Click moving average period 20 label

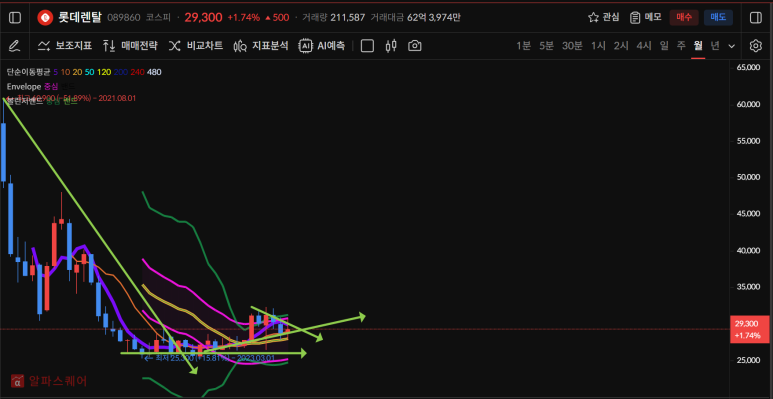(x=77, y=72)
